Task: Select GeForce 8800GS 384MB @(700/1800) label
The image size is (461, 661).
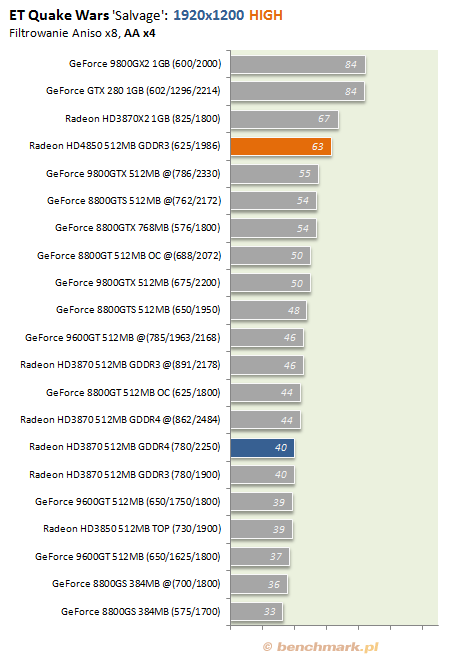Action: (136, 583)
